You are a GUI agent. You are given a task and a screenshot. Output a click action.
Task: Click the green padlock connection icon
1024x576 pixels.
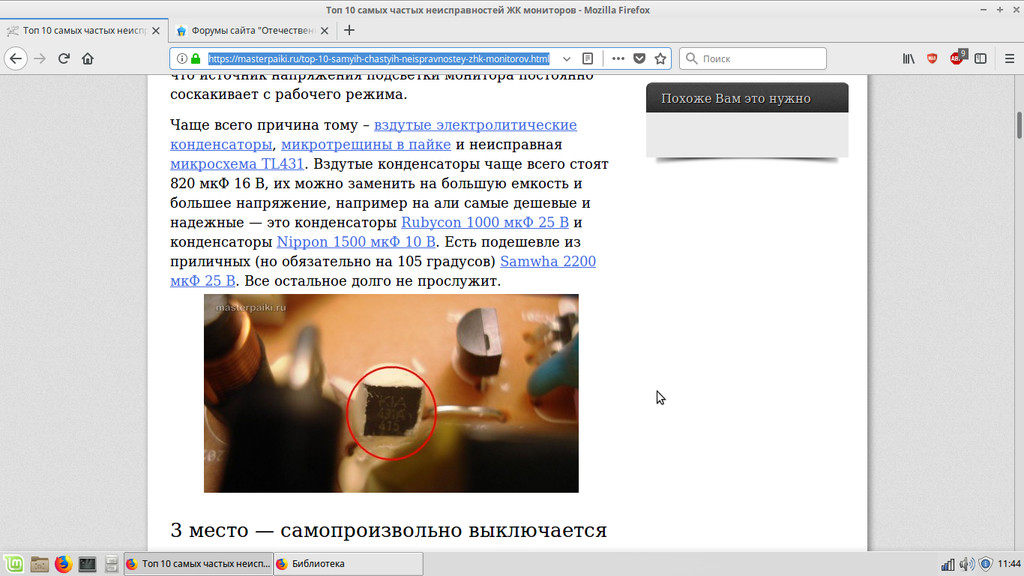coord(195,59)
